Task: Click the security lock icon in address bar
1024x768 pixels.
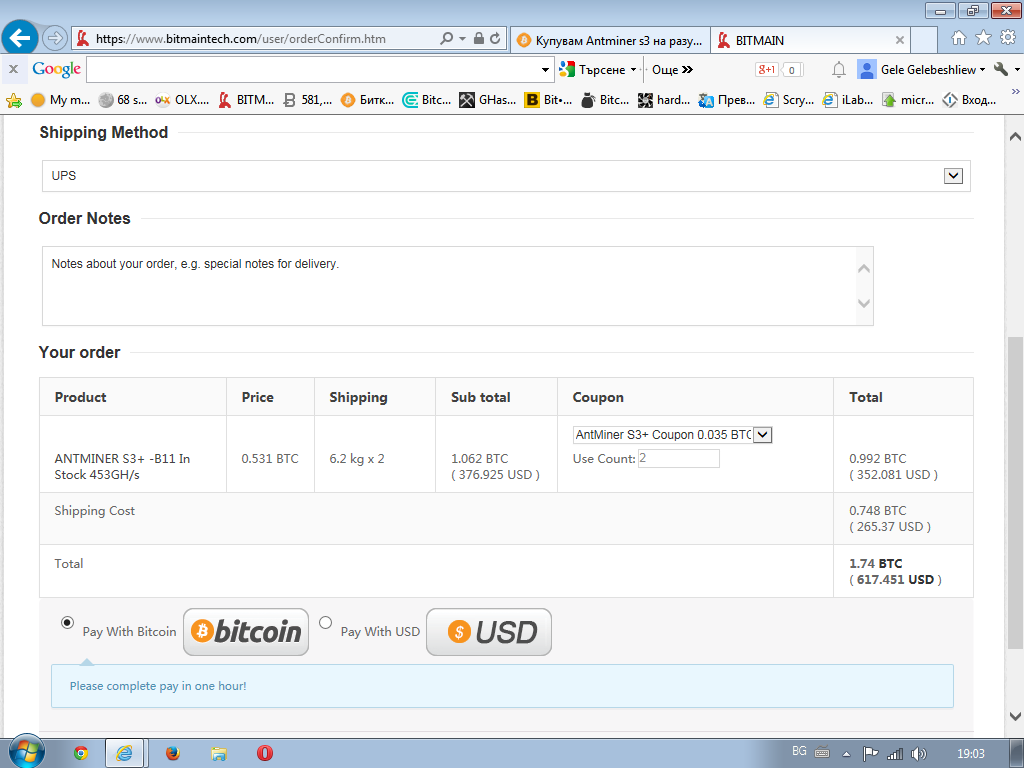Action: tap(479, 39)
